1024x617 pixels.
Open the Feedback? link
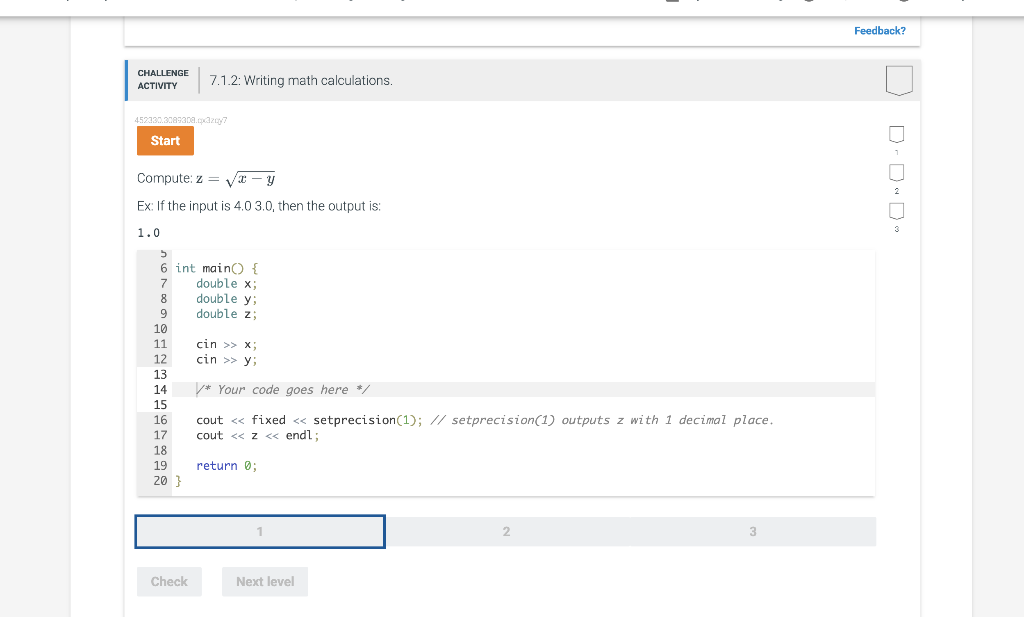(x=879, y=31)
